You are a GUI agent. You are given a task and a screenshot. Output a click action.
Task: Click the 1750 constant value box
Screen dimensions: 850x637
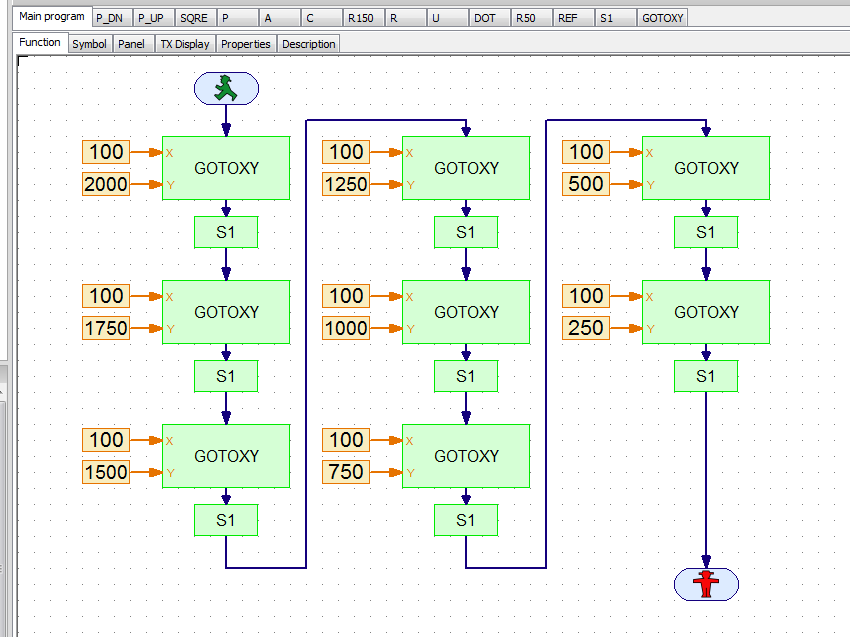[106, 328]
